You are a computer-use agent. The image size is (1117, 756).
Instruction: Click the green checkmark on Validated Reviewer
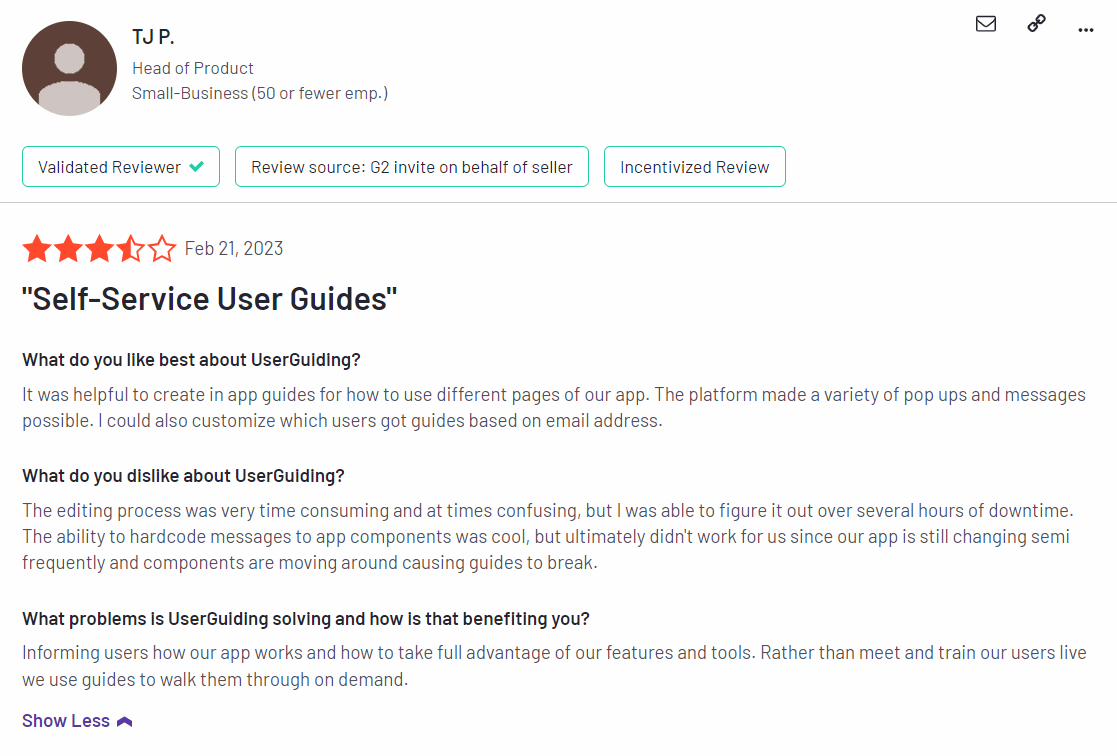pos(197,167)
